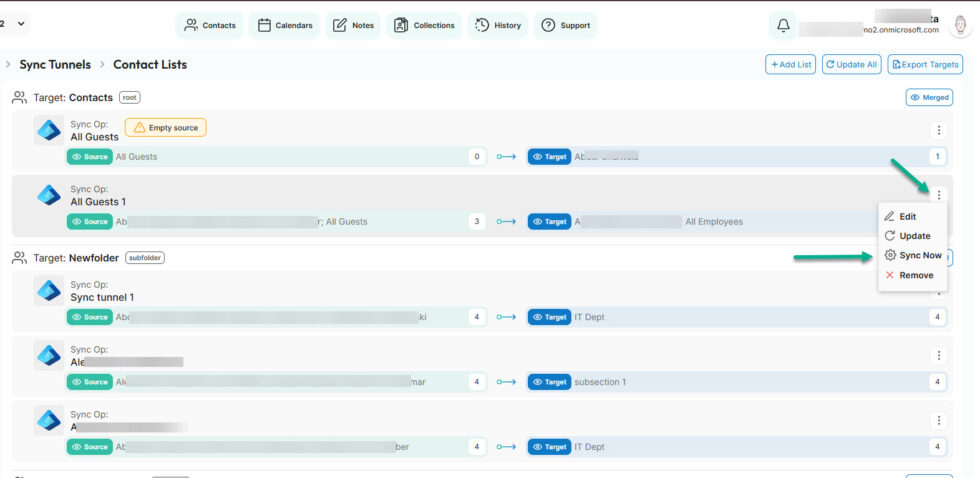Click the Update All button

pyautogui.click(x=852, y=64)
